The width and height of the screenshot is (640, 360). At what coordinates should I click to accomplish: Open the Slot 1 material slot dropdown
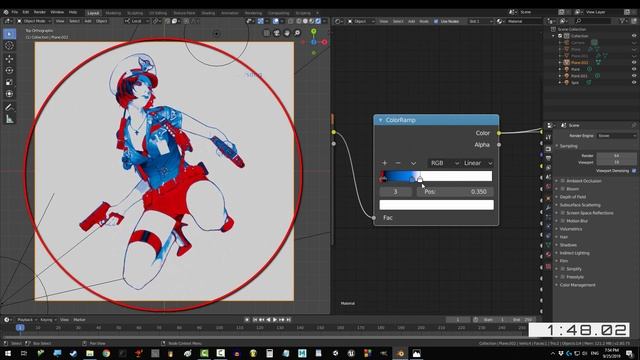480,21
